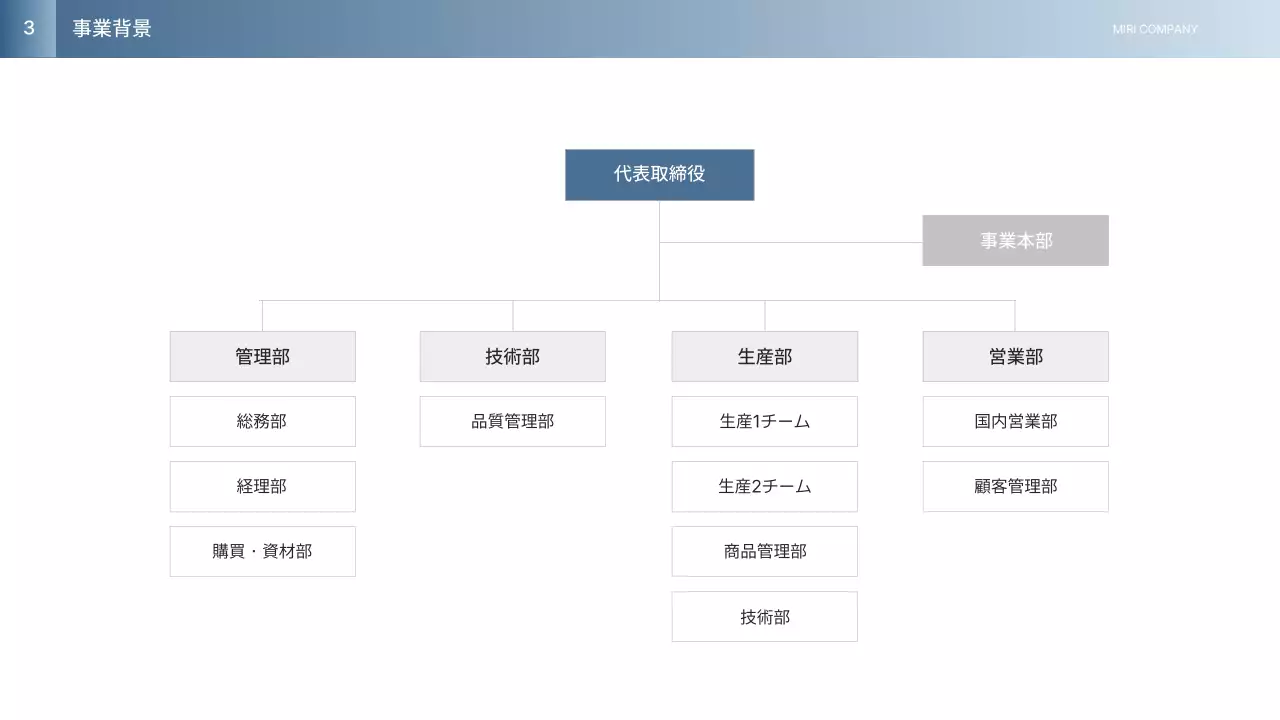This screenshot has width=1280, height=720.
Task: Click the page number 3 in header
Action: (x=27, y=29)
